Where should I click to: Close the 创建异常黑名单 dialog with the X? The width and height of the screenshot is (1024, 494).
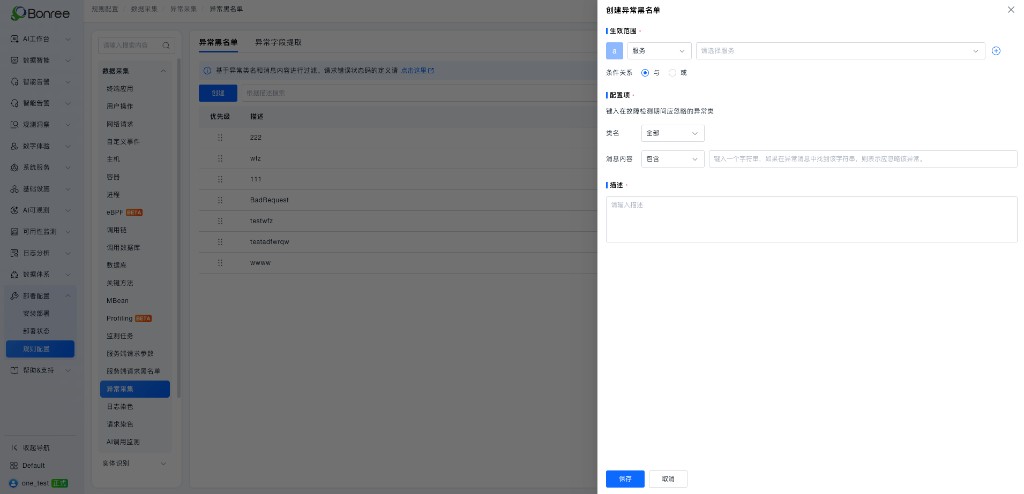pyautogui.click(x=1011, y=10)
